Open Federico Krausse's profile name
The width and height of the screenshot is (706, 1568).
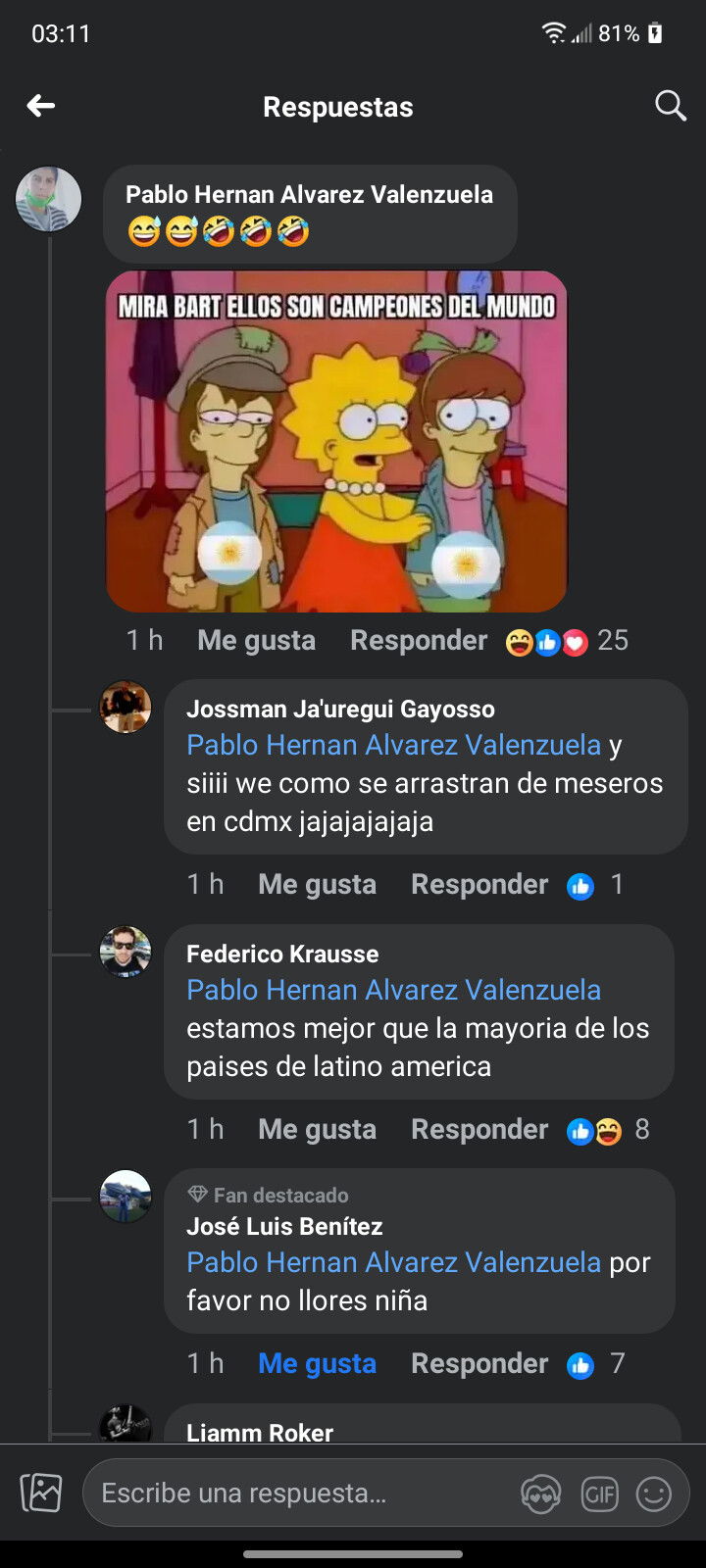pyautogui.click(x=282, y=954)
